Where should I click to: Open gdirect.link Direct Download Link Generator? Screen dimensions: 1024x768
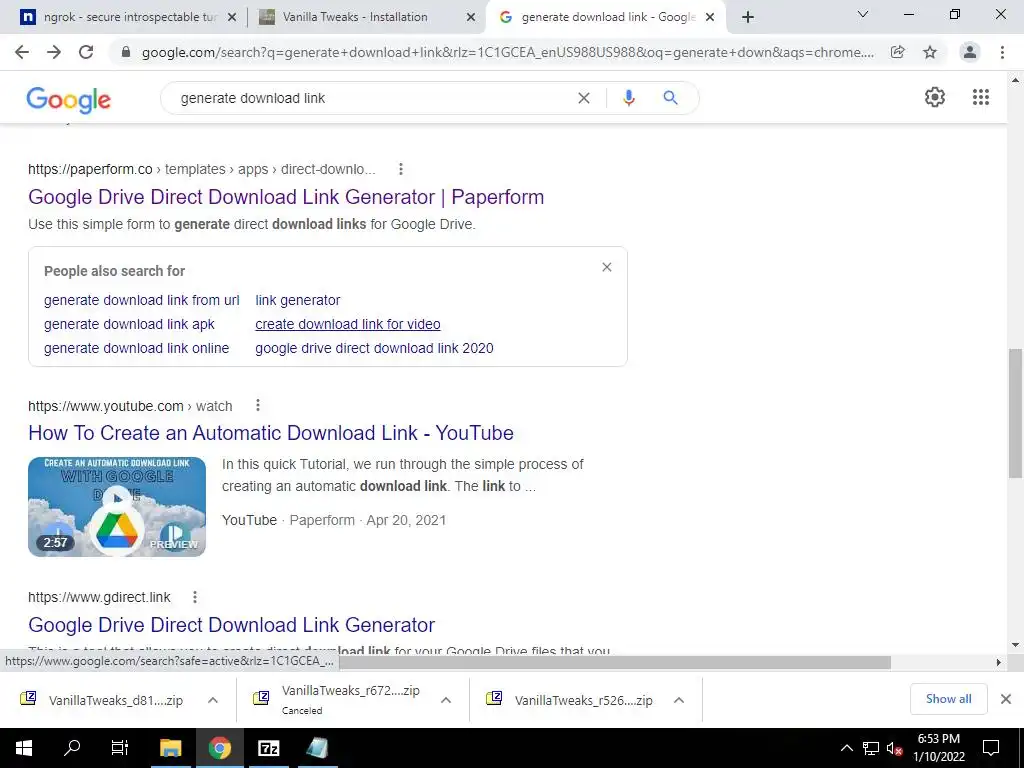pyautogui.click(x=231, y=624)
